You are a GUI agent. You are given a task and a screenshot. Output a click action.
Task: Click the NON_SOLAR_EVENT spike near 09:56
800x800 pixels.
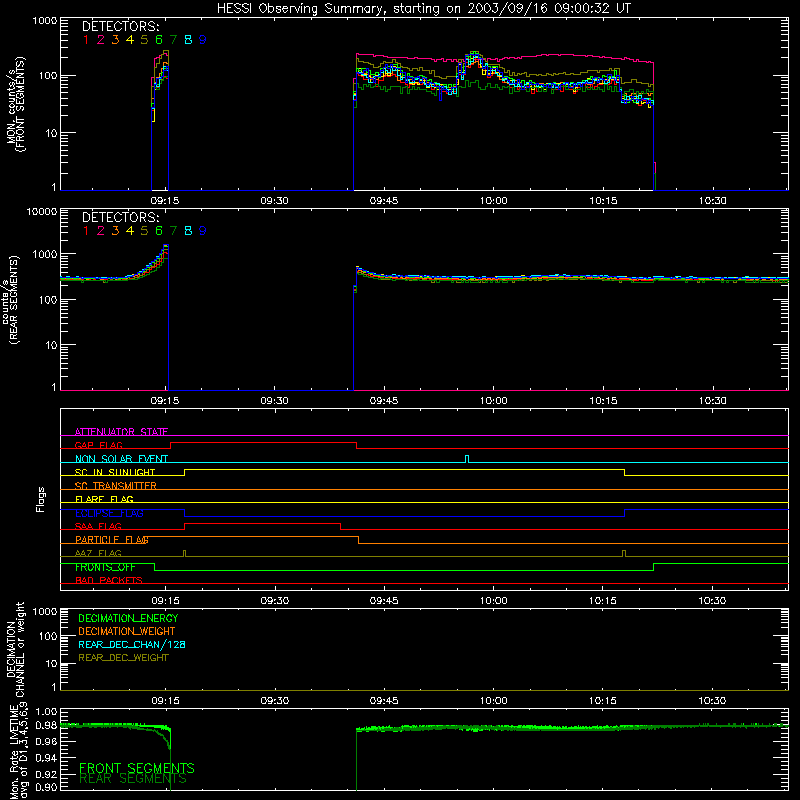467,459
